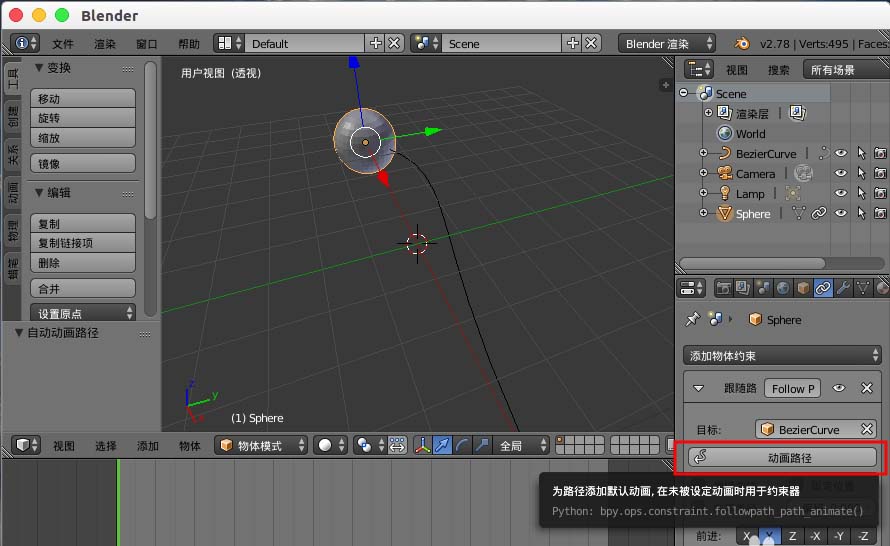Viewport: 890px width, 546px height.
Task: Hide BezierCurve in viewport via eye icon
Action: pyautogui.click(x=841, y=153)
